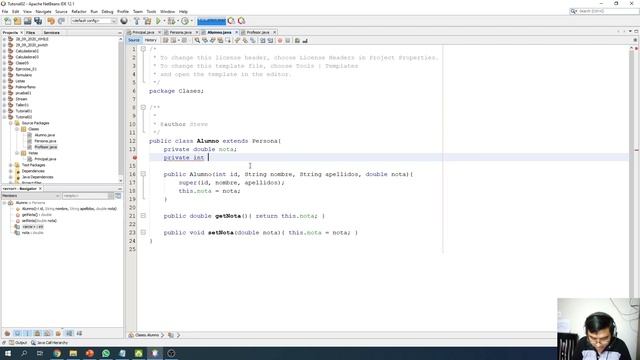Click the garbage collection memory bar
Image resolution: width=640 pixels, height=360 pixels.
[211, 21]
